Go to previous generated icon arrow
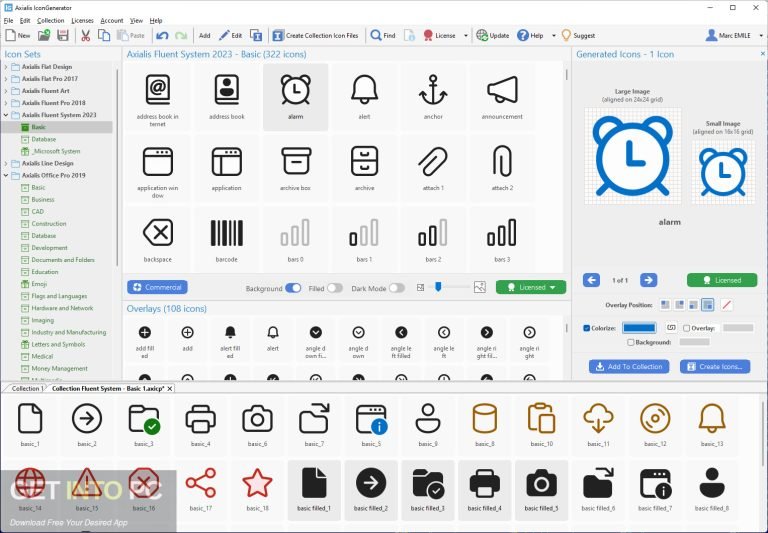768x533 pixels. coord(591,280)
